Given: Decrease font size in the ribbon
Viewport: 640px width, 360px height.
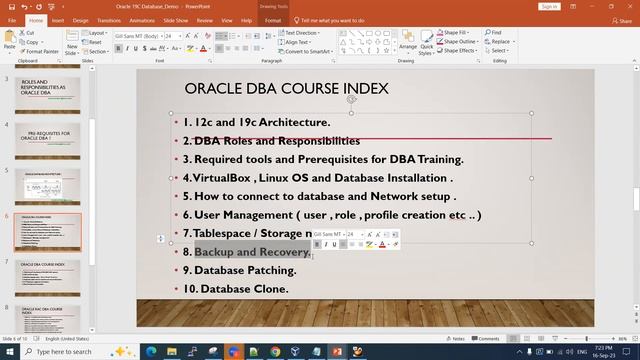Looking at the screenshot, I should coord(196,36).
